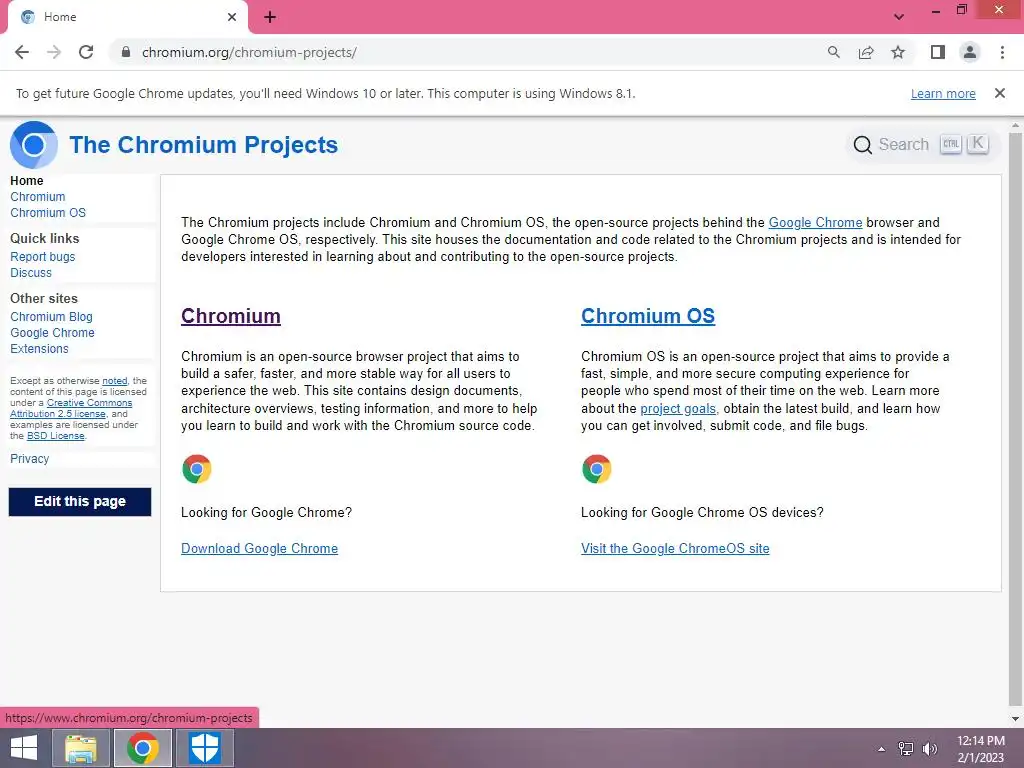Screen dimensions: 1024x768
Task: Open the volume speaker tray icon
Action: pos(930,749)
